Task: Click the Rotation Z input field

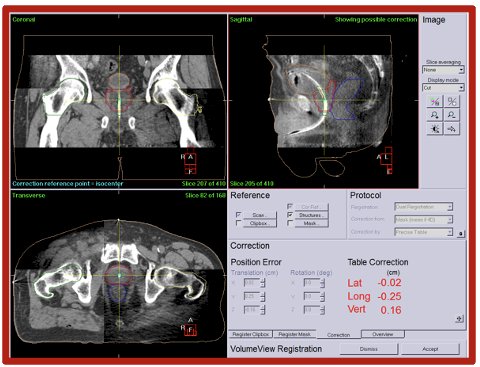Action: coord(311,310)
